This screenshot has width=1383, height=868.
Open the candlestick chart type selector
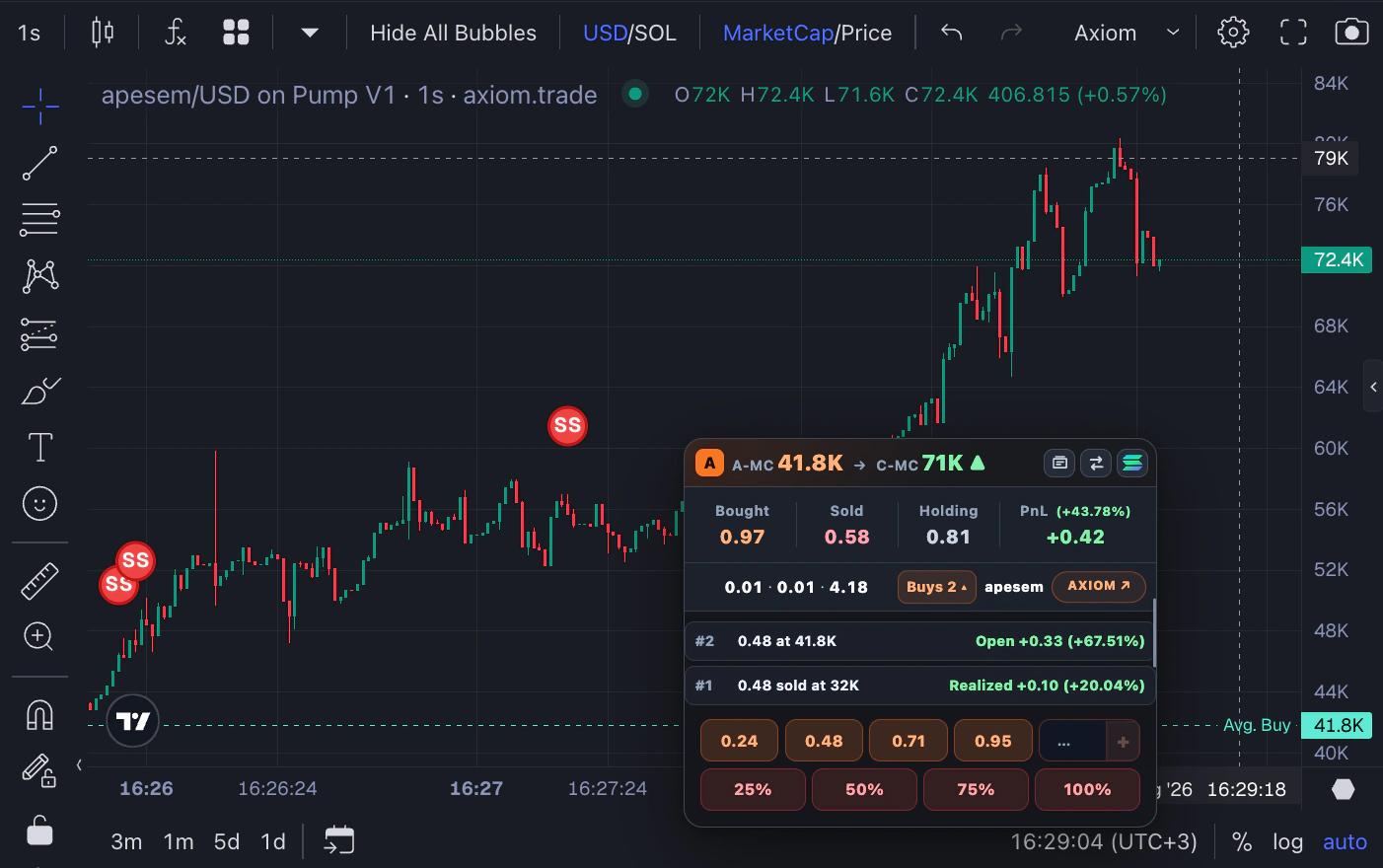point(103,33)
